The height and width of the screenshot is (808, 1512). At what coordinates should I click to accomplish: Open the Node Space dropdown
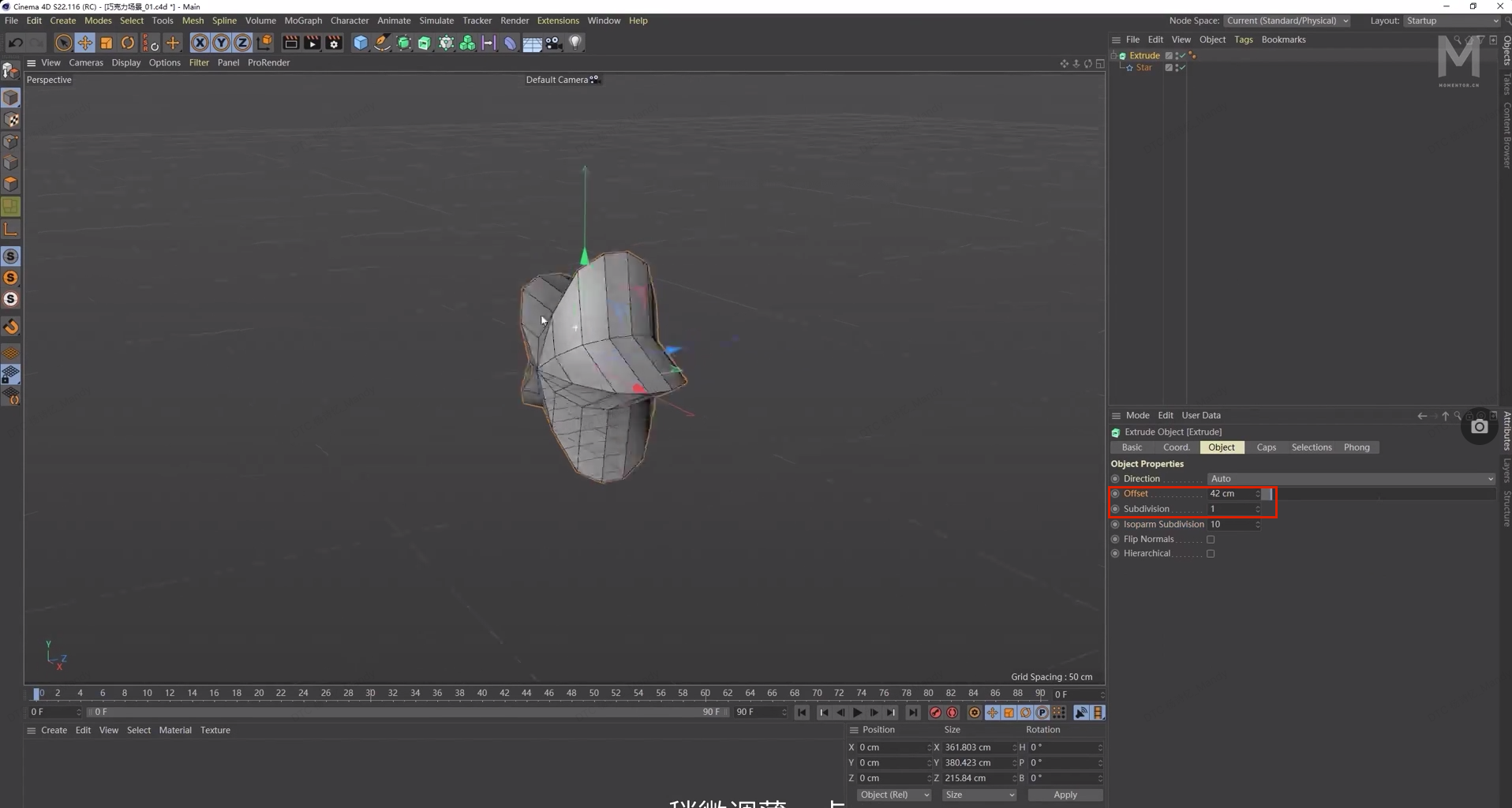click(1287, 21)
